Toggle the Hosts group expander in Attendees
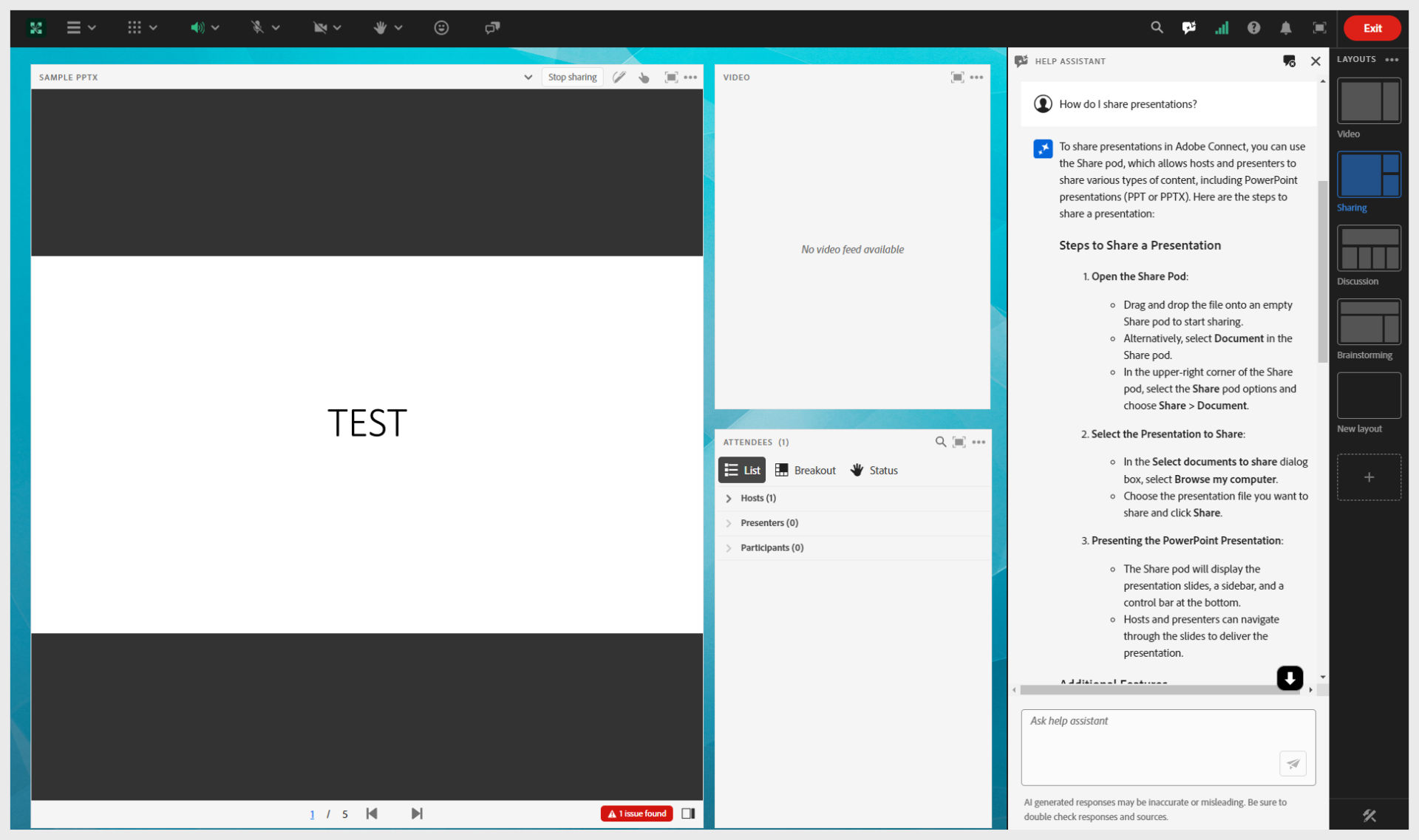This screenshot has width=1419, height=840. click(729, 497)
